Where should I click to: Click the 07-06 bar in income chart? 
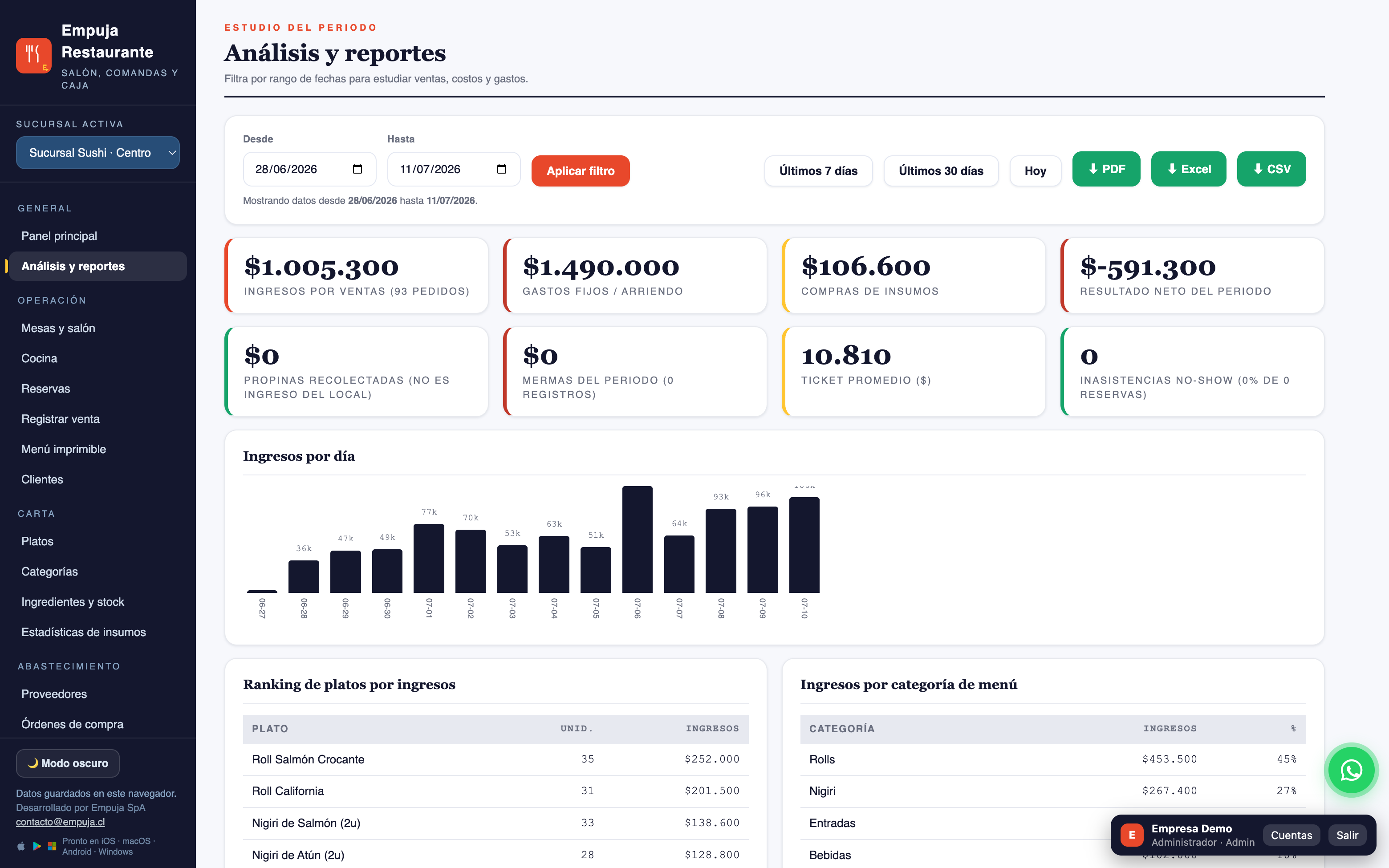(637, 539)
